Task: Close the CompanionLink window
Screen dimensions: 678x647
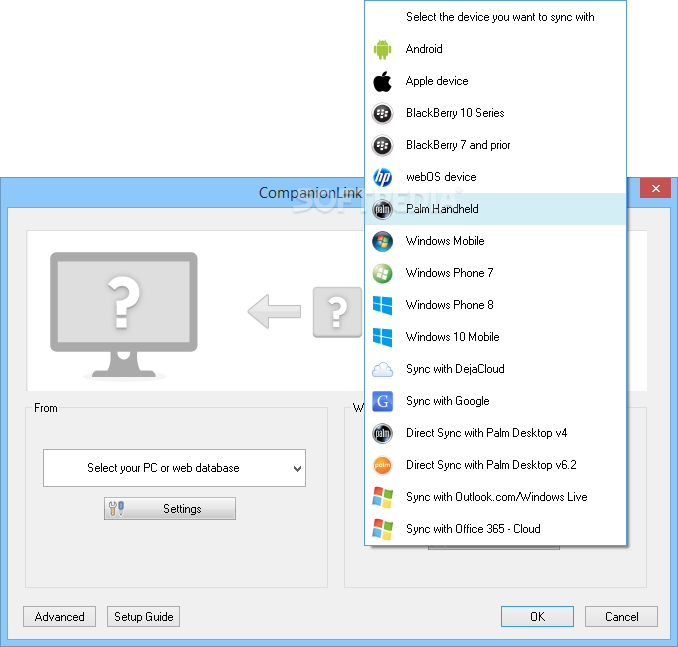Action: [656, 189]
